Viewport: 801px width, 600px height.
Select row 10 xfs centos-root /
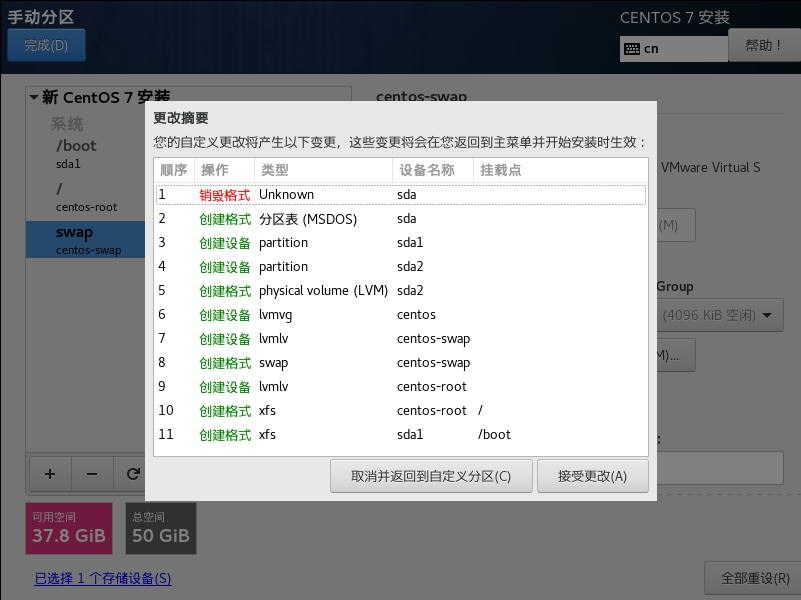click(401, 411)
